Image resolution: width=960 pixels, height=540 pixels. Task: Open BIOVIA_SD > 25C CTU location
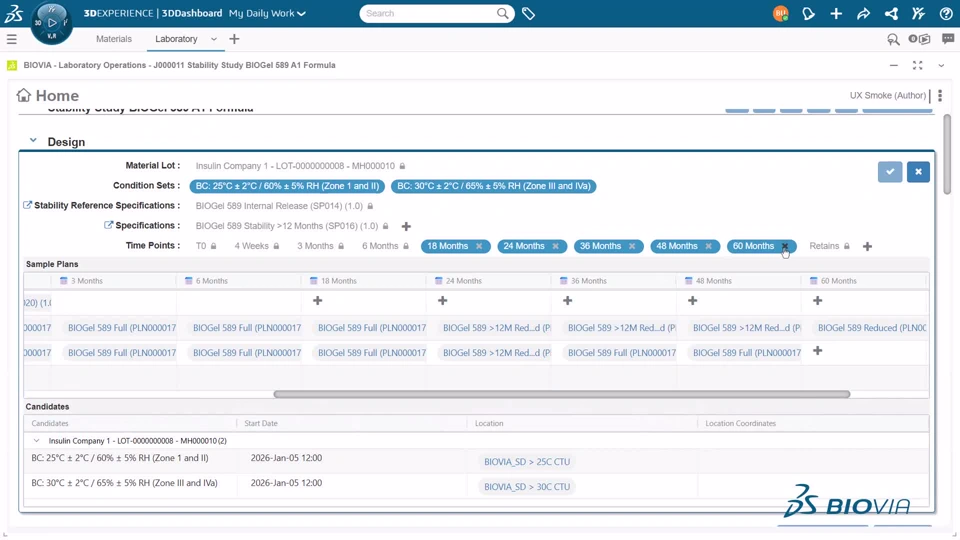click(x=527, y=462)
